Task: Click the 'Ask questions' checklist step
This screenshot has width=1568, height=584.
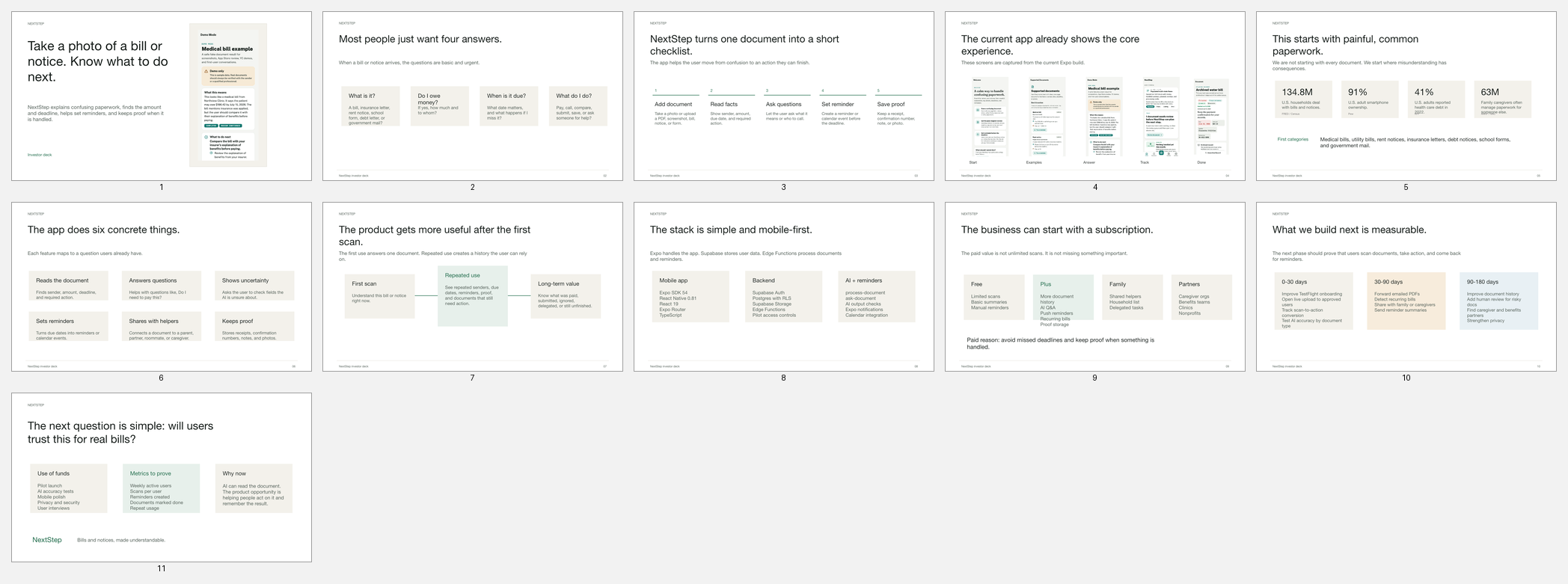Action: coord(788,108)
